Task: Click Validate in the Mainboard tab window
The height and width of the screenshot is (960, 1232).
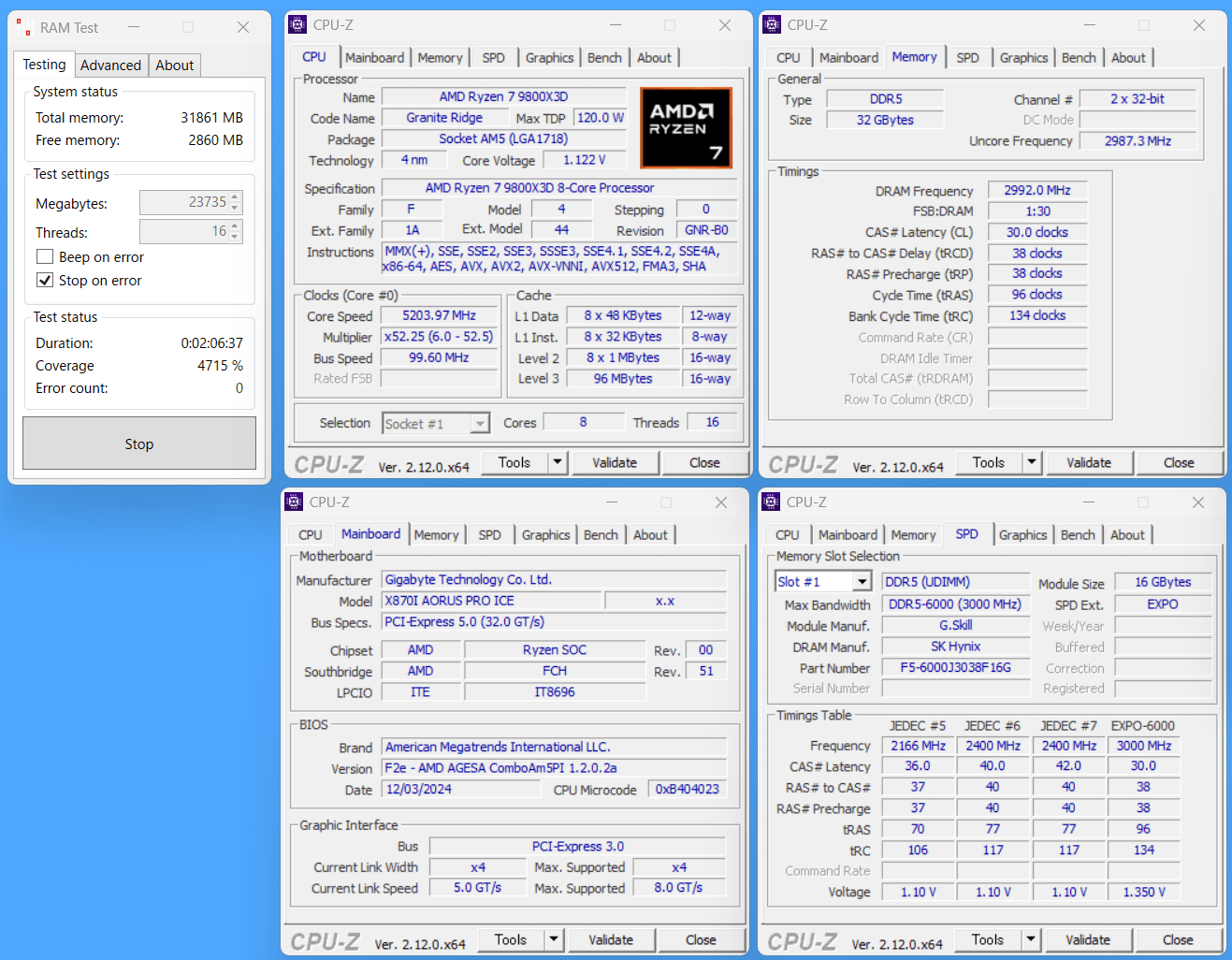Action: (x=611, y=939)
